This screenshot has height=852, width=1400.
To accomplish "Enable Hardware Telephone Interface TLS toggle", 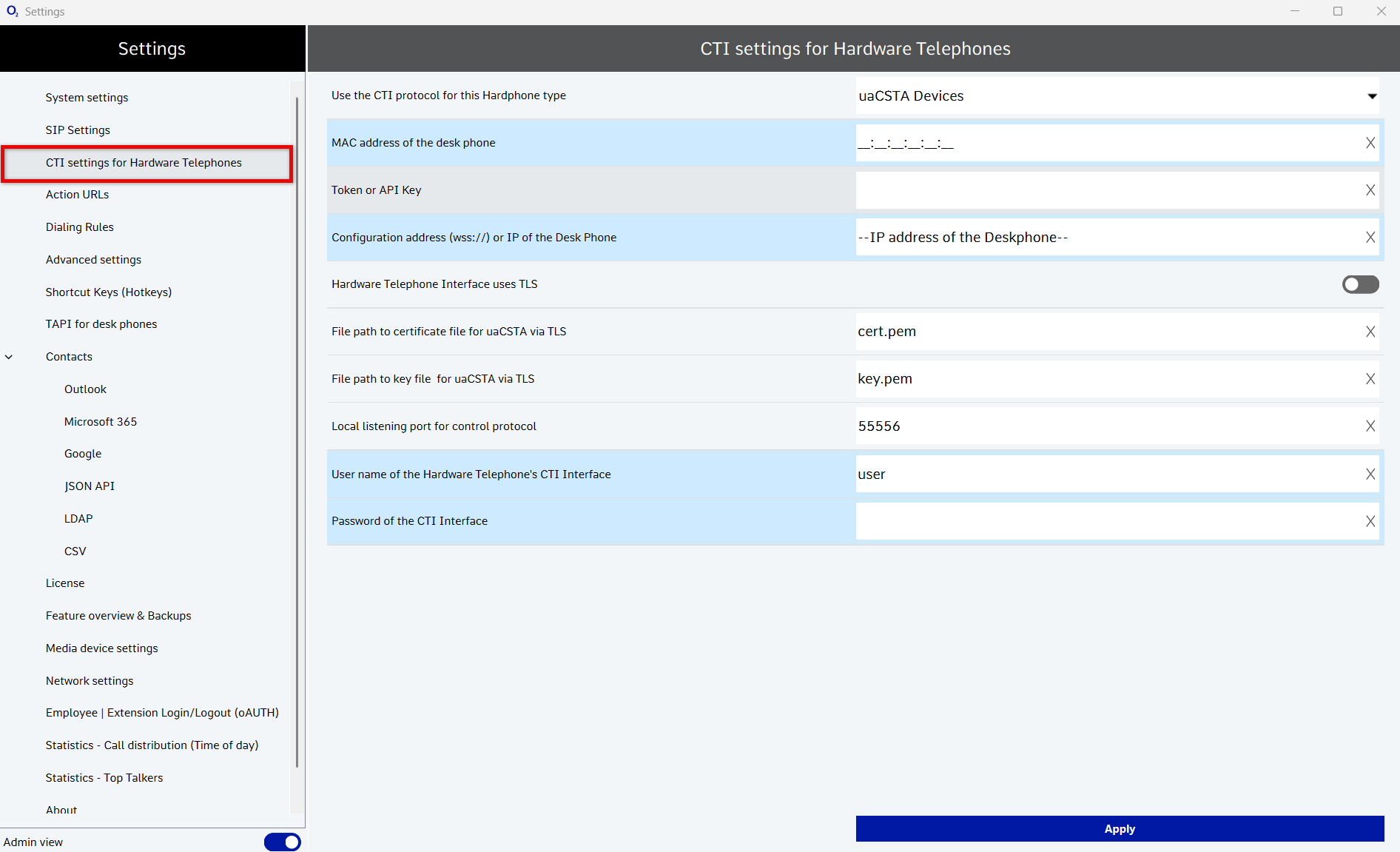I will (x=1360, y=284).
